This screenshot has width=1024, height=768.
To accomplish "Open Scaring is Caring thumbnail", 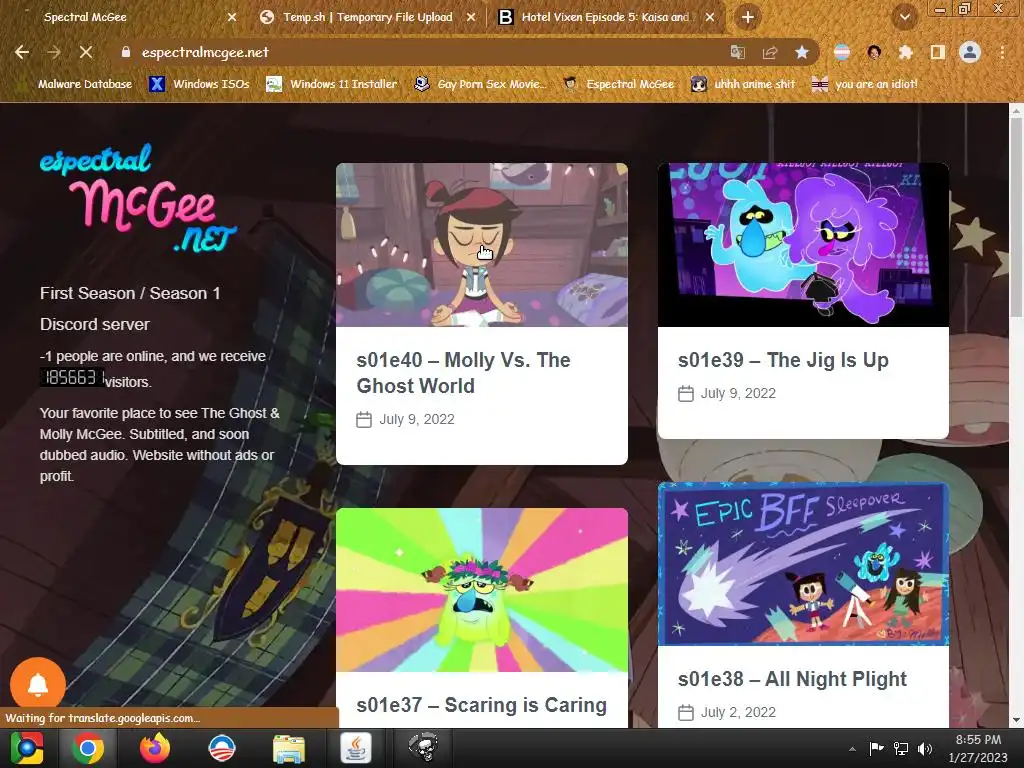I will (482, 590).
